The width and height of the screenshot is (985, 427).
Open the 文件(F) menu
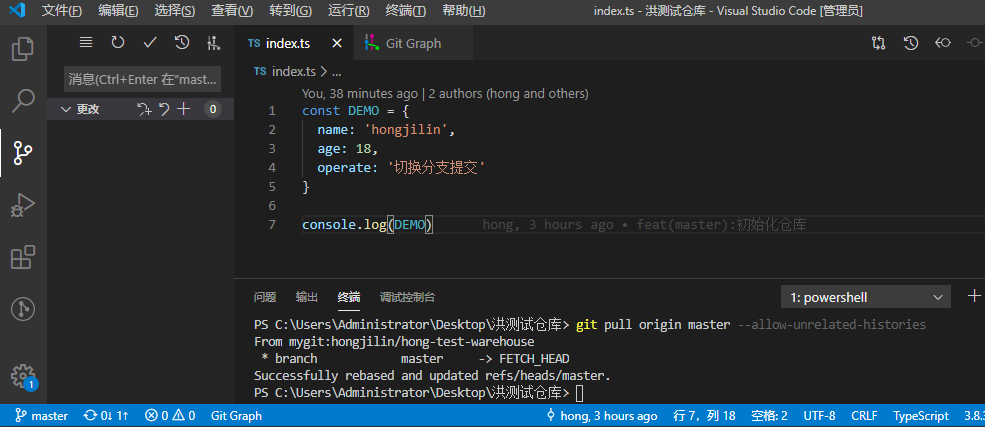pyautogui.click(x=62, y=11)
